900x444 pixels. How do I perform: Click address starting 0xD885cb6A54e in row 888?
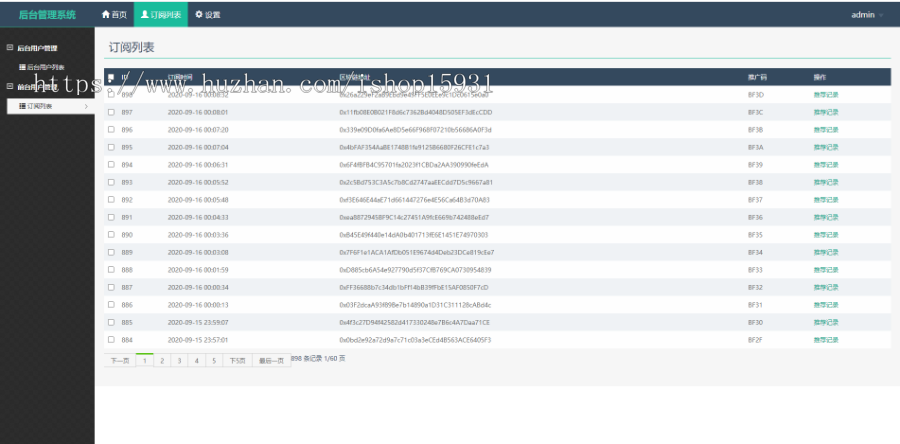coord(415,270)
